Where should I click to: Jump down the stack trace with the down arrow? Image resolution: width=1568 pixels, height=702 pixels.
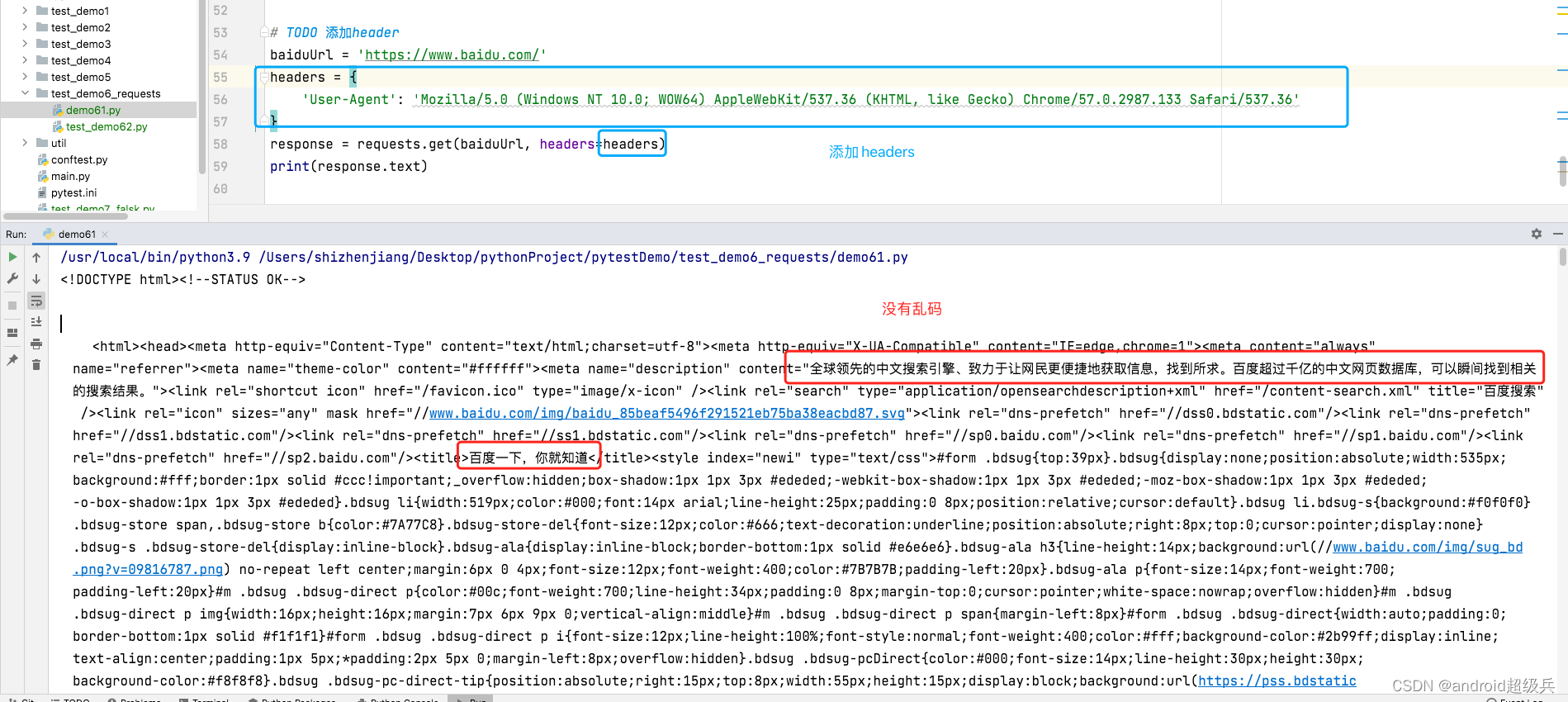click(x=36, y=279)
